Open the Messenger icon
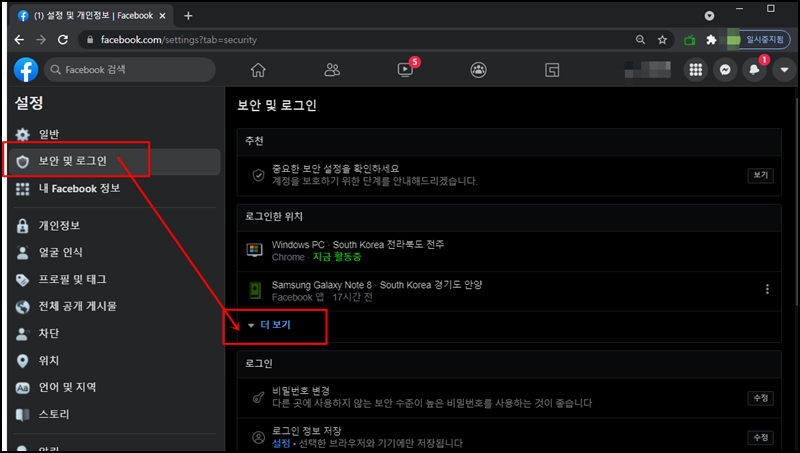This screenshot has width=800, height=453. [x=725, y=70]
